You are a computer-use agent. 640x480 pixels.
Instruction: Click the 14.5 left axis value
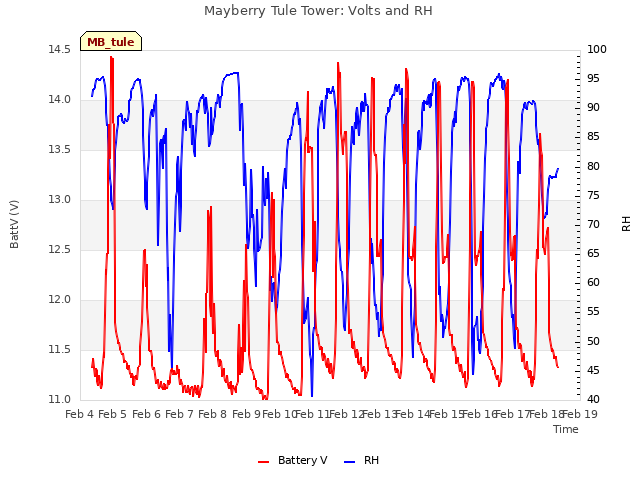pos(59,49)
